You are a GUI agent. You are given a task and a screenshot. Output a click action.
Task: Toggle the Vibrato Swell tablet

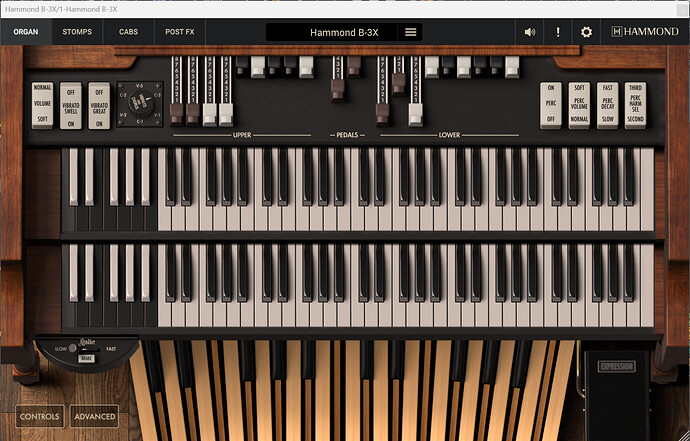(x=71, y=105)
